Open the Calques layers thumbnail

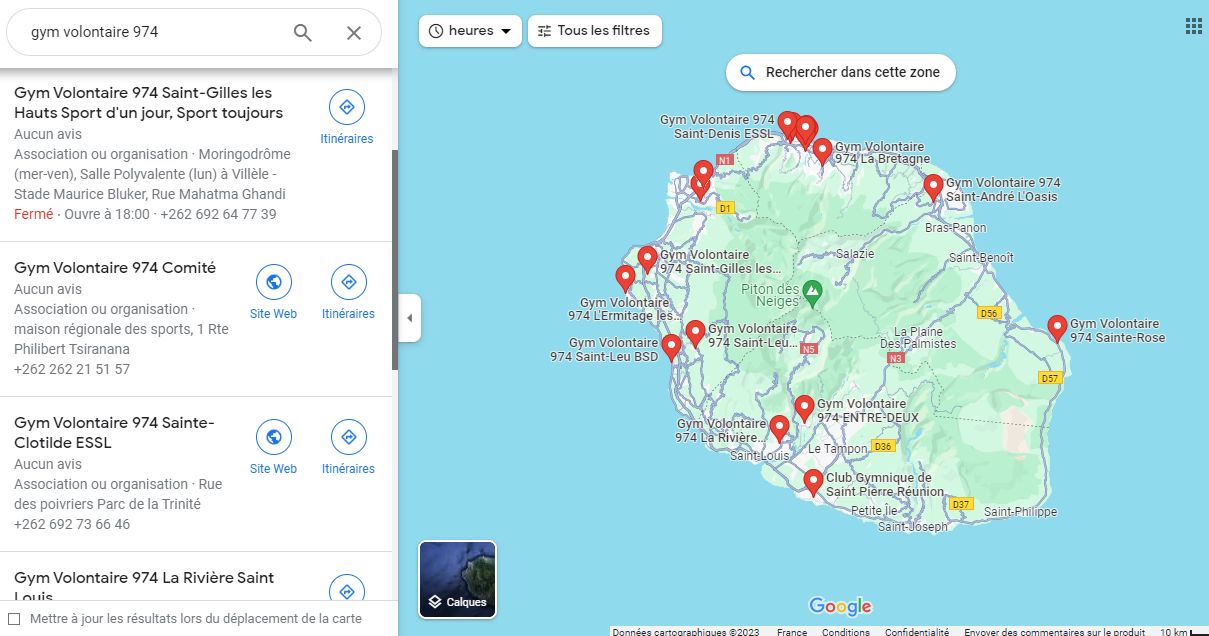tap(457, 580)
